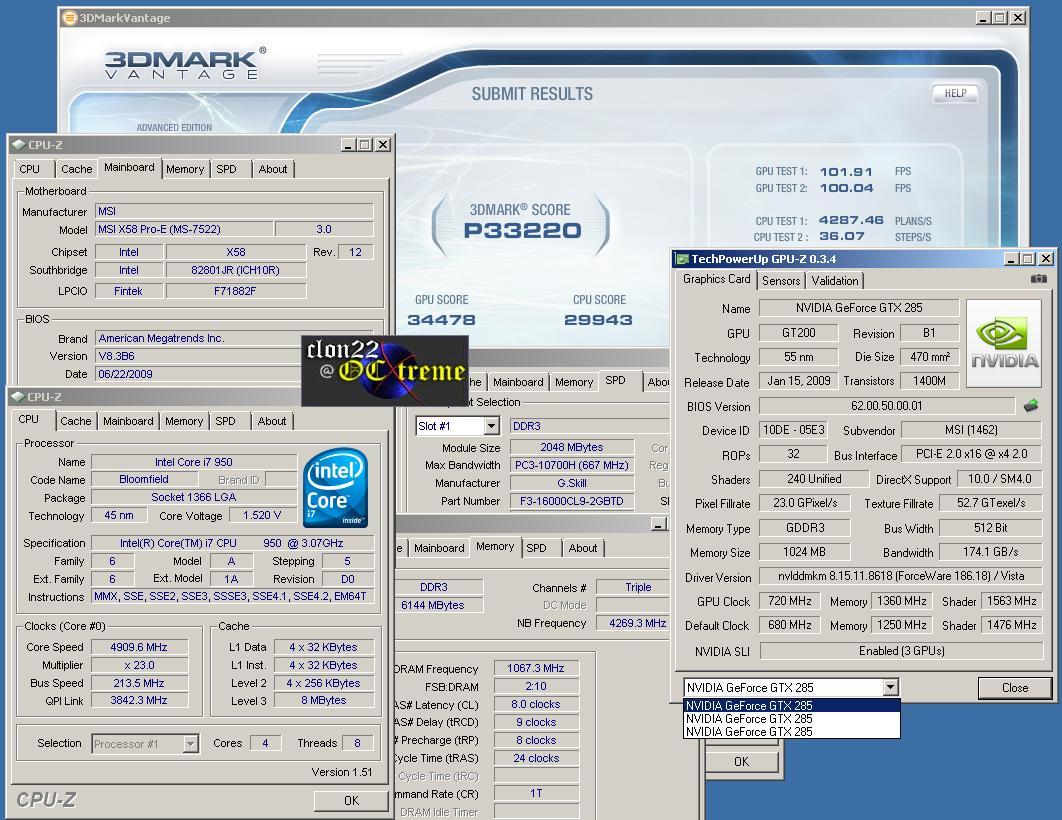The height and width of the screenshot is (820, 1062).
Task: Click the GPU score 34478
Action: point(441,320)
